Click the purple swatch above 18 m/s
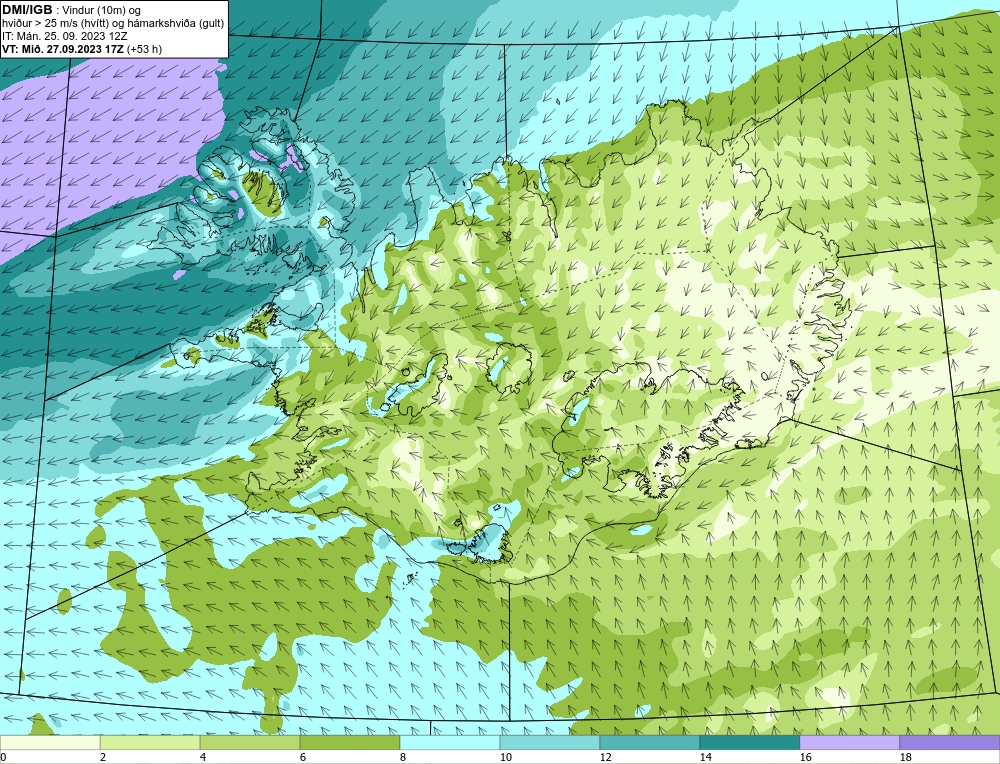This screenshot has width=1000, height=764. 950,742
